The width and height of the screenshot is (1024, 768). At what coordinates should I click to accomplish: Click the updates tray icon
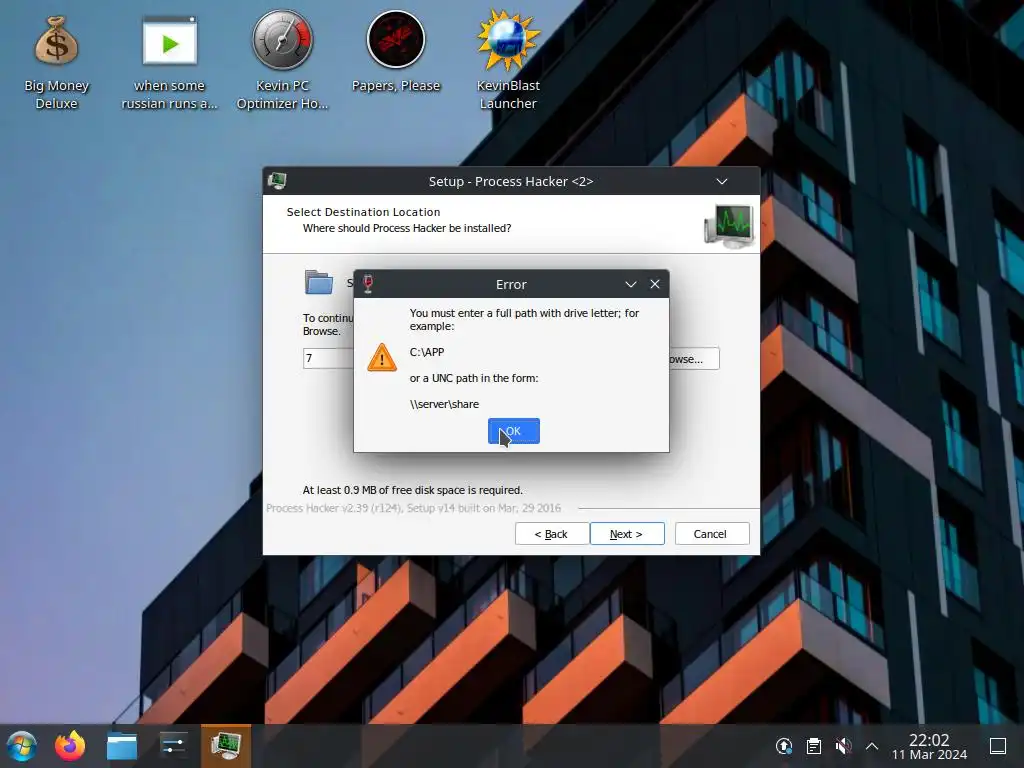[x=784, y=746]
